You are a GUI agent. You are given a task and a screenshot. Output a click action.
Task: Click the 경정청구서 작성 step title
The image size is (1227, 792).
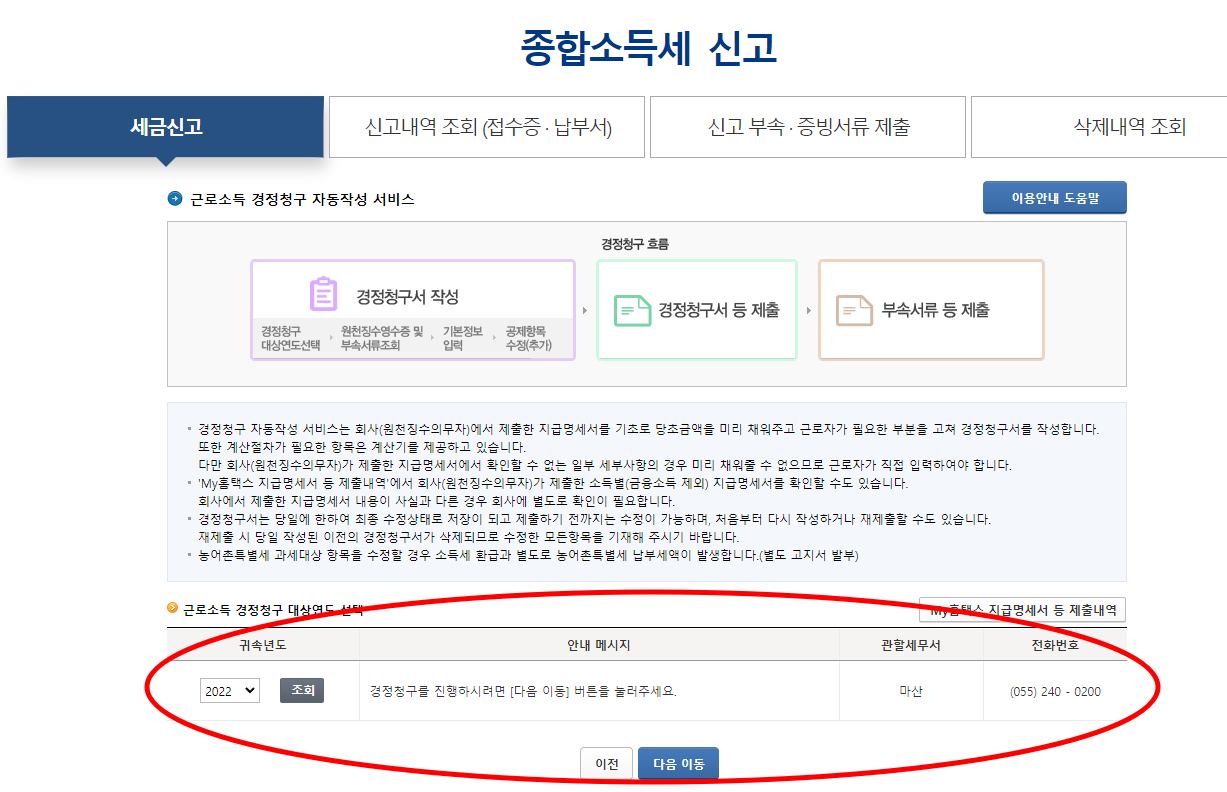(x=407, y=297)
